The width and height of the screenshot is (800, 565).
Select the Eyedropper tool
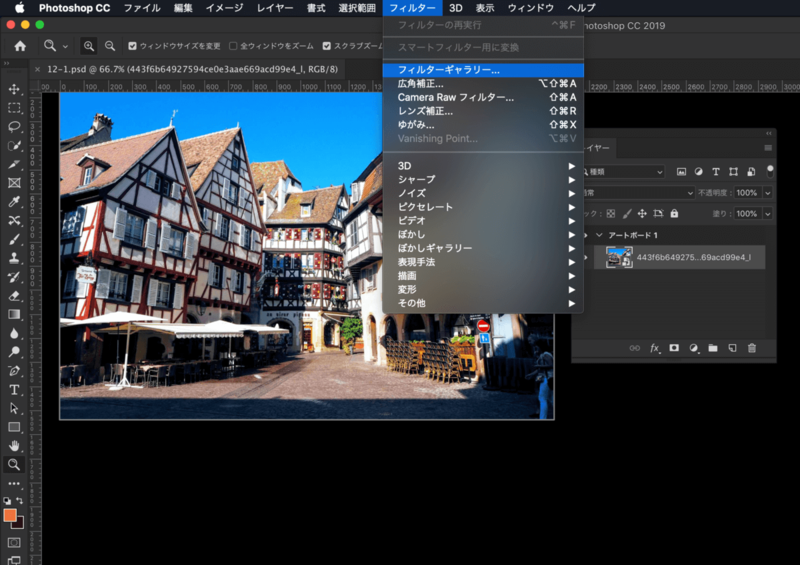click(14, 202)
